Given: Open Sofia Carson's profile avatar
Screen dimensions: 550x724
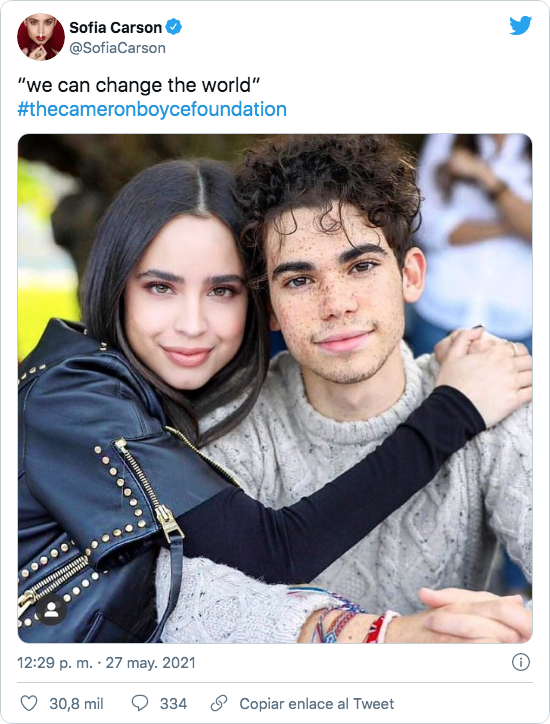Looking at the screenshot, I should coord(41,37).
